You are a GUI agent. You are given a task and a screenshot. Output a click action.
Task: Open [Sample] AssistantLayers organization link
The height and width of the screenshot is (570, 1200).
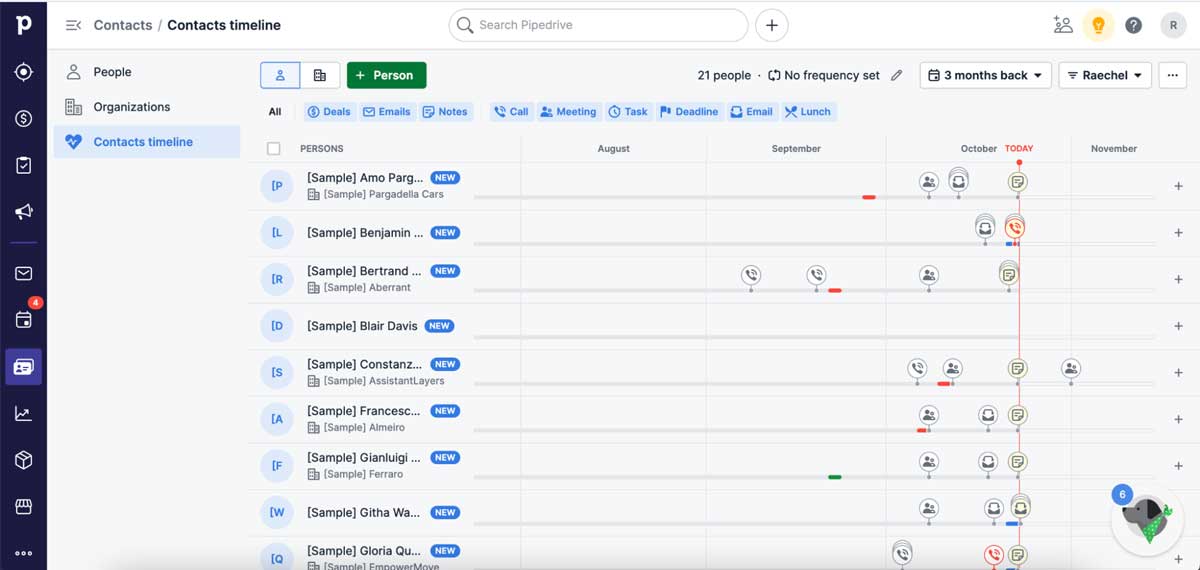(384, 381)
